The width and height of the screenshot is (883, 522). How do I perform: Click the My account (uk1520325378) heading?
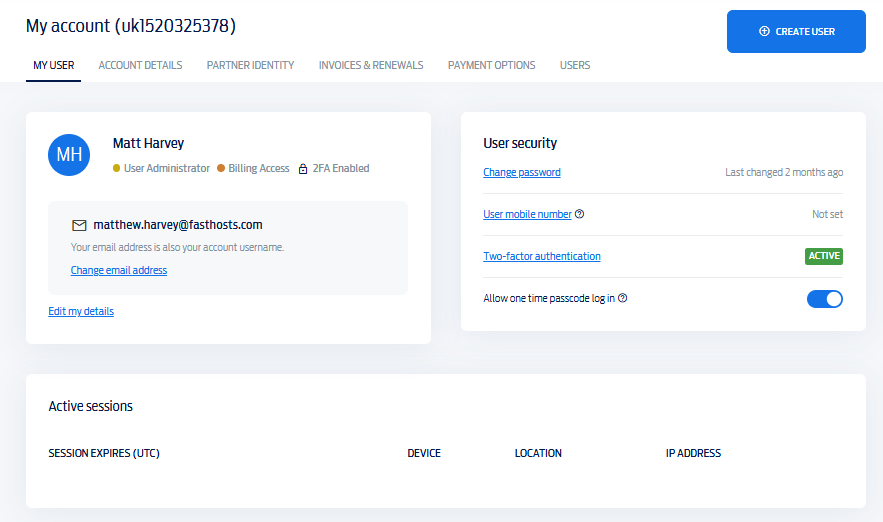[131, 26]
